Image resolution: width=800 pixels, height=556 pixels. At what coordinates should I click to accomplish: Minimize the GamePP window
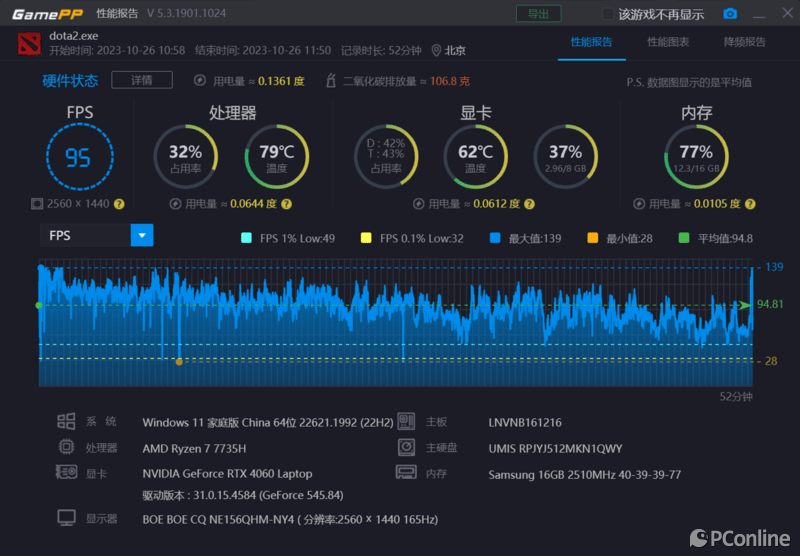tap(759, 15)
